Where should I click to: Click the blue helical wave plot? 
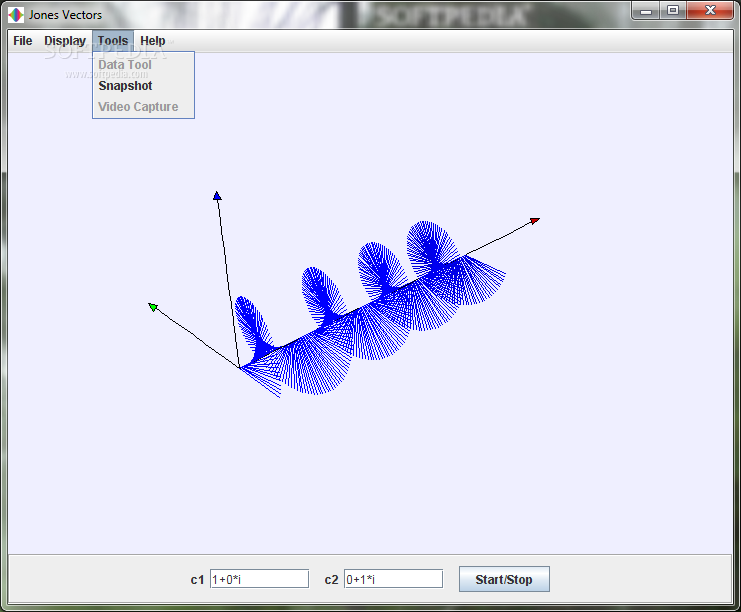point(370,309)
